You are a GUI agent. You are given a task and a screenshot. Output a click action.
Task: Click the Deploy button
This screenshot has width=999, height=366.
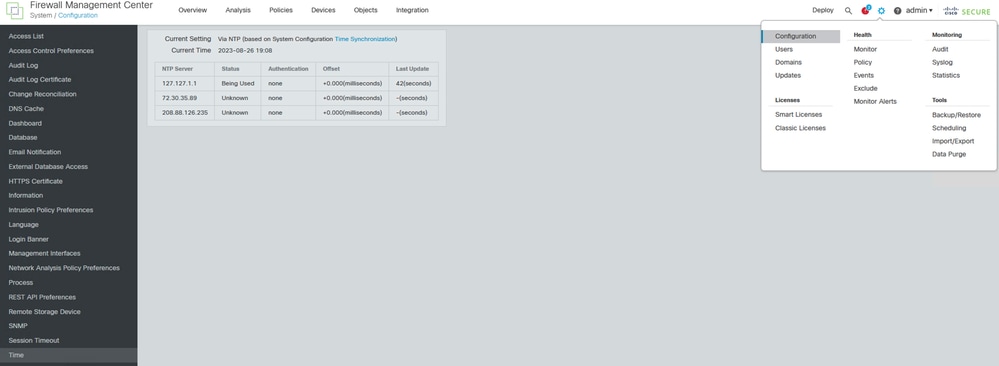click(823, 10)
